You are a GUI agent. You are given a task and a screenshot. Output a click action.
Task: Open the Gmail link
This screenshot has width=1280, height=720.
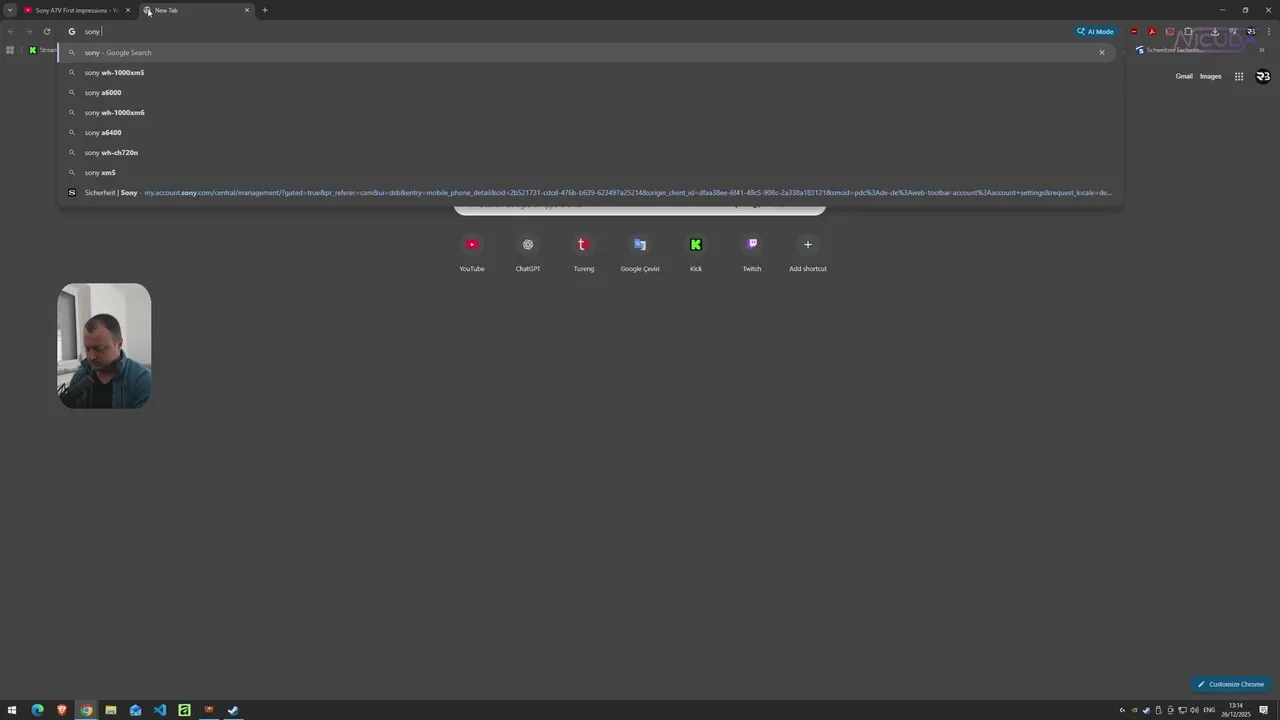[1184, 76]
